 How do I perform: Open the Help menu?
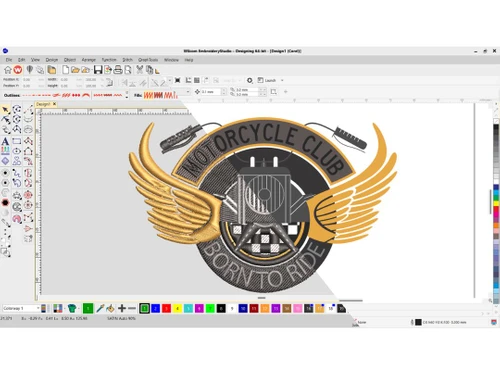[189, 60]
